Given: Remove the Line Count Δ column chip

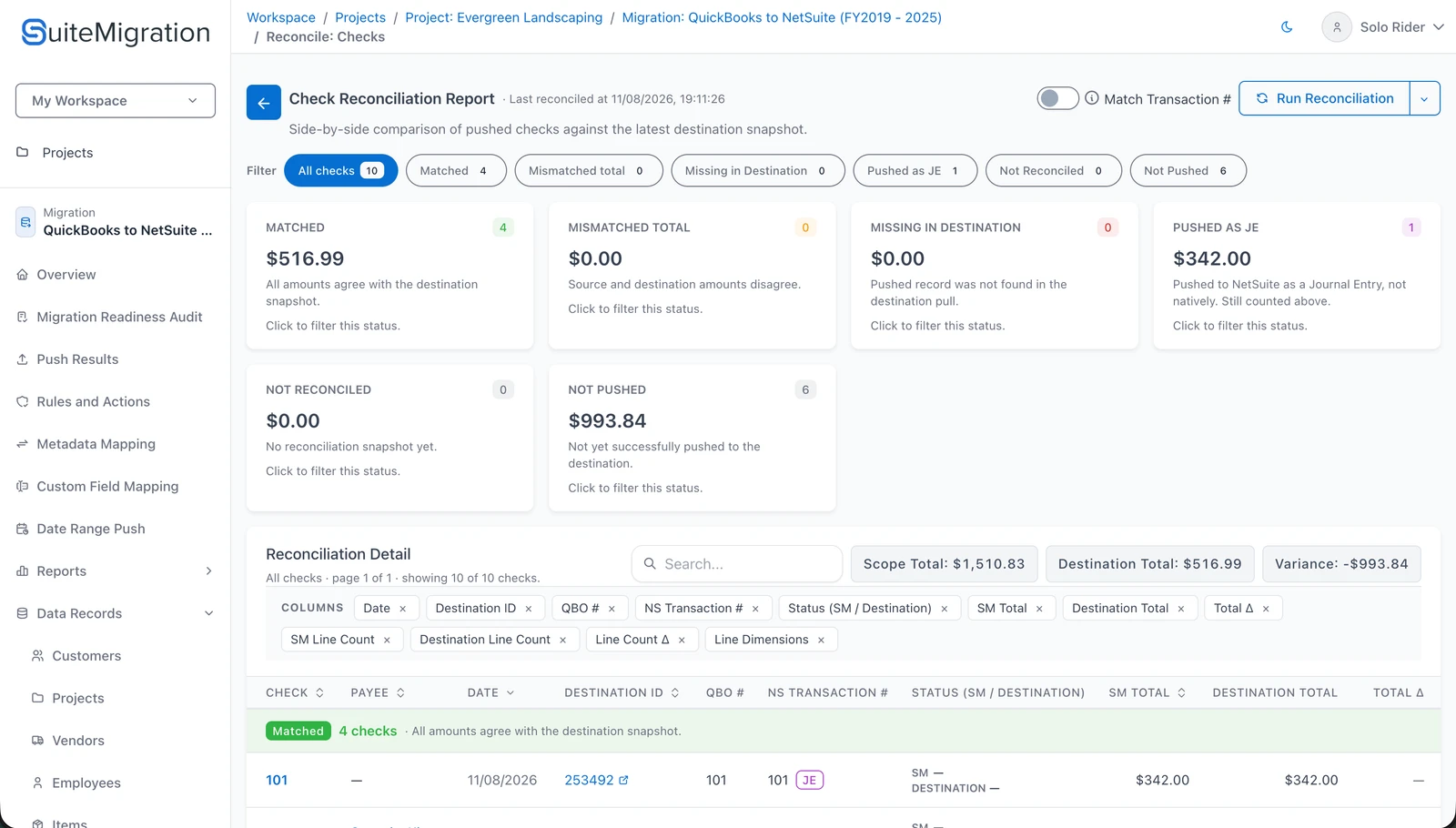Looking at the screenshot, I should [x=682, y=641].
